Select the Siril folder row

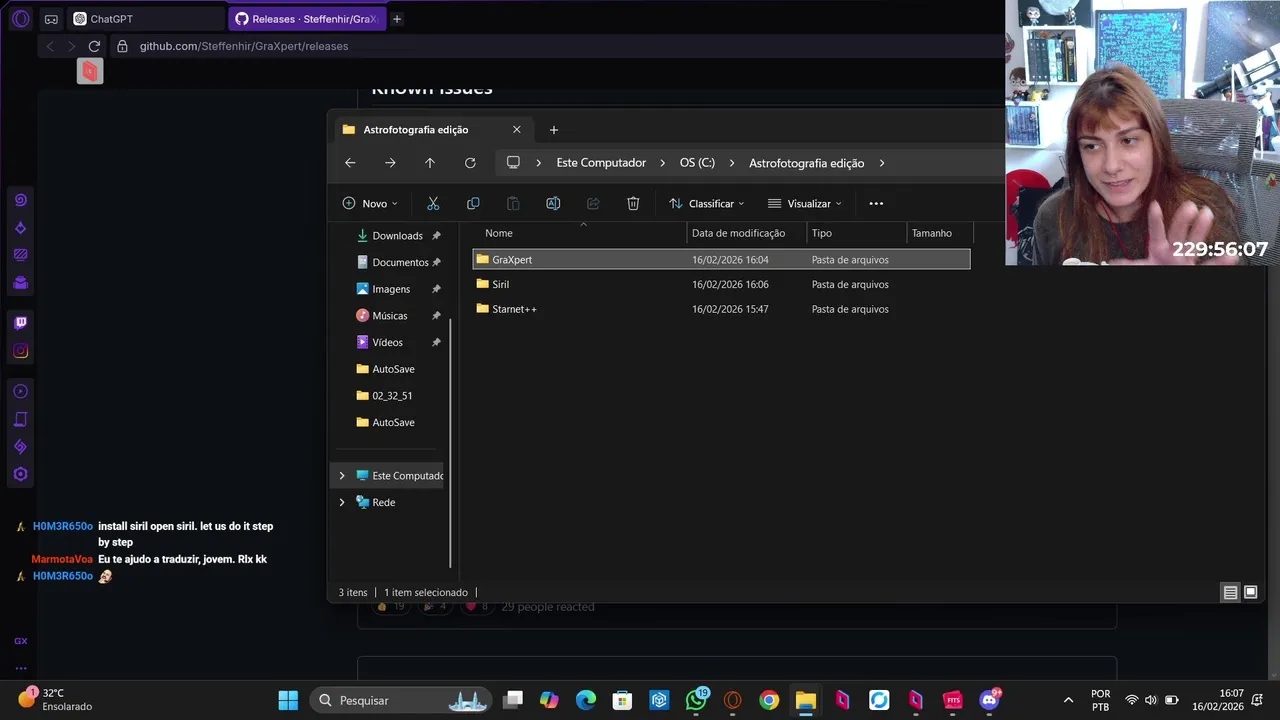coord(721,284)
